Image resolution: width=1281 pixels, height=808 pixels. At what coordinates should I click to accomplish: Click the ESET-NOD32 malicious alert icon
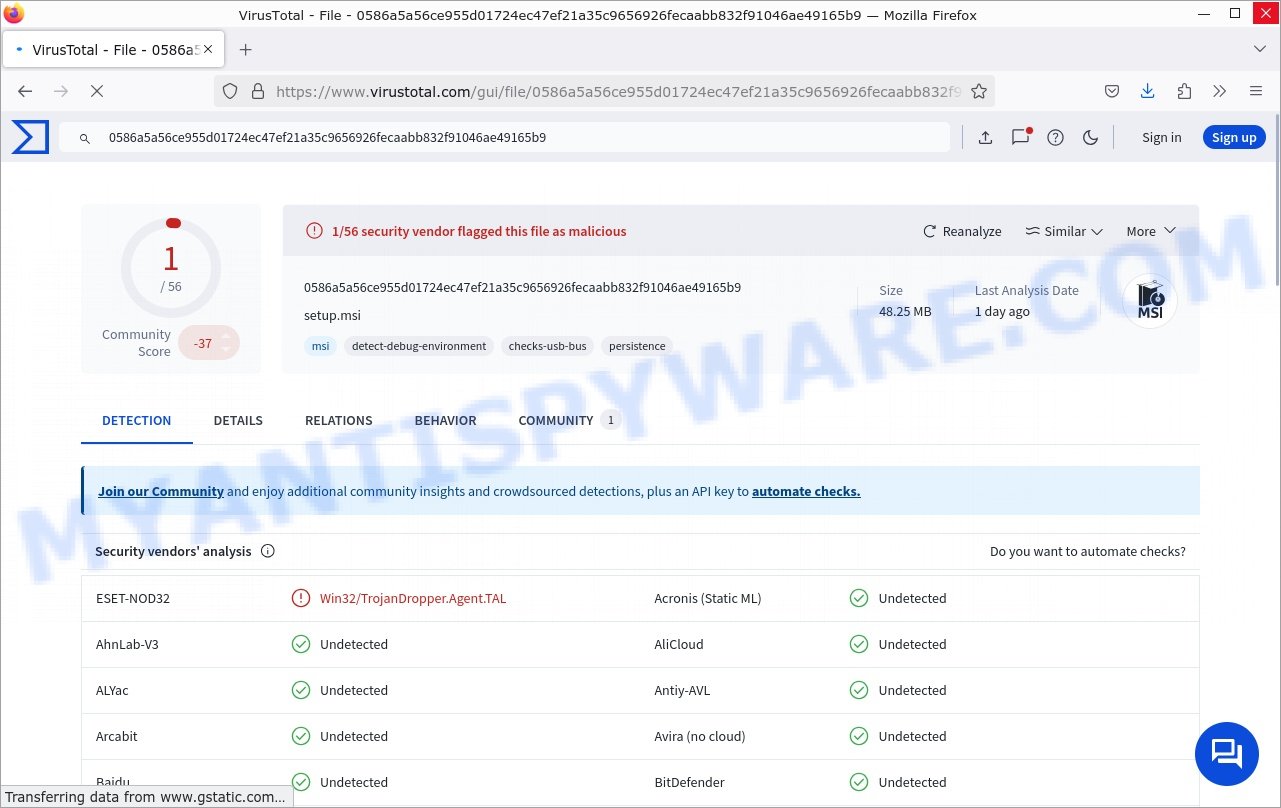(301, 598)
